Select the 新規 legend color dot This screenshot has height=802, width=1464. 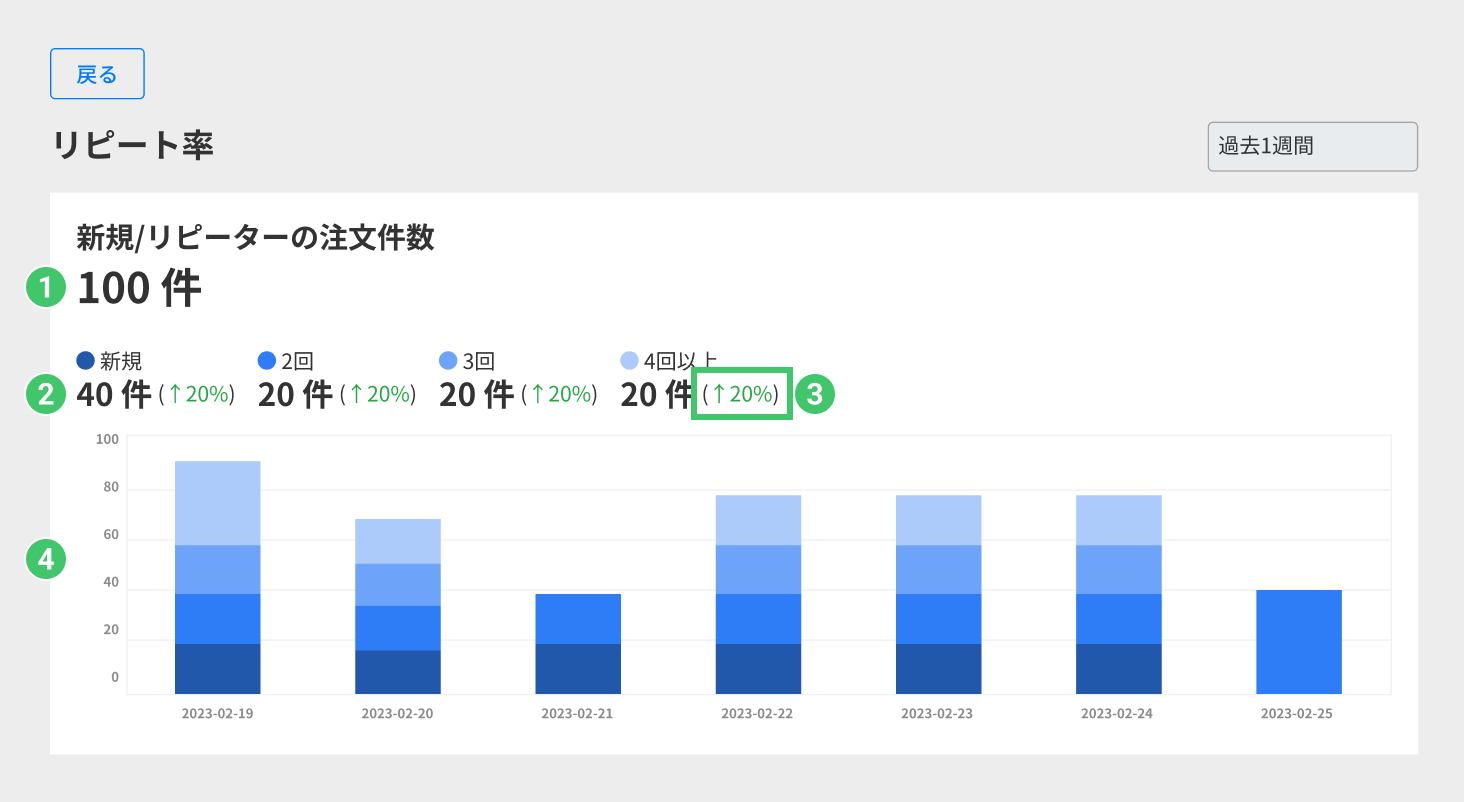pos(86,360)
